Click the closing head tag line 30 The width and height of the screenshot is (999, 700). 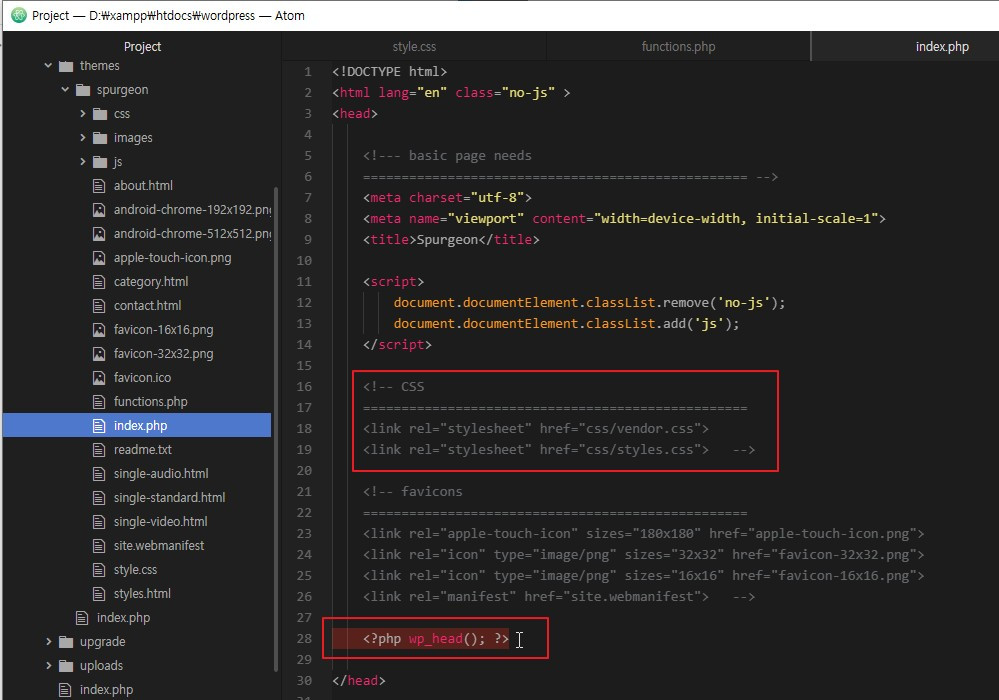coord(359,680)
